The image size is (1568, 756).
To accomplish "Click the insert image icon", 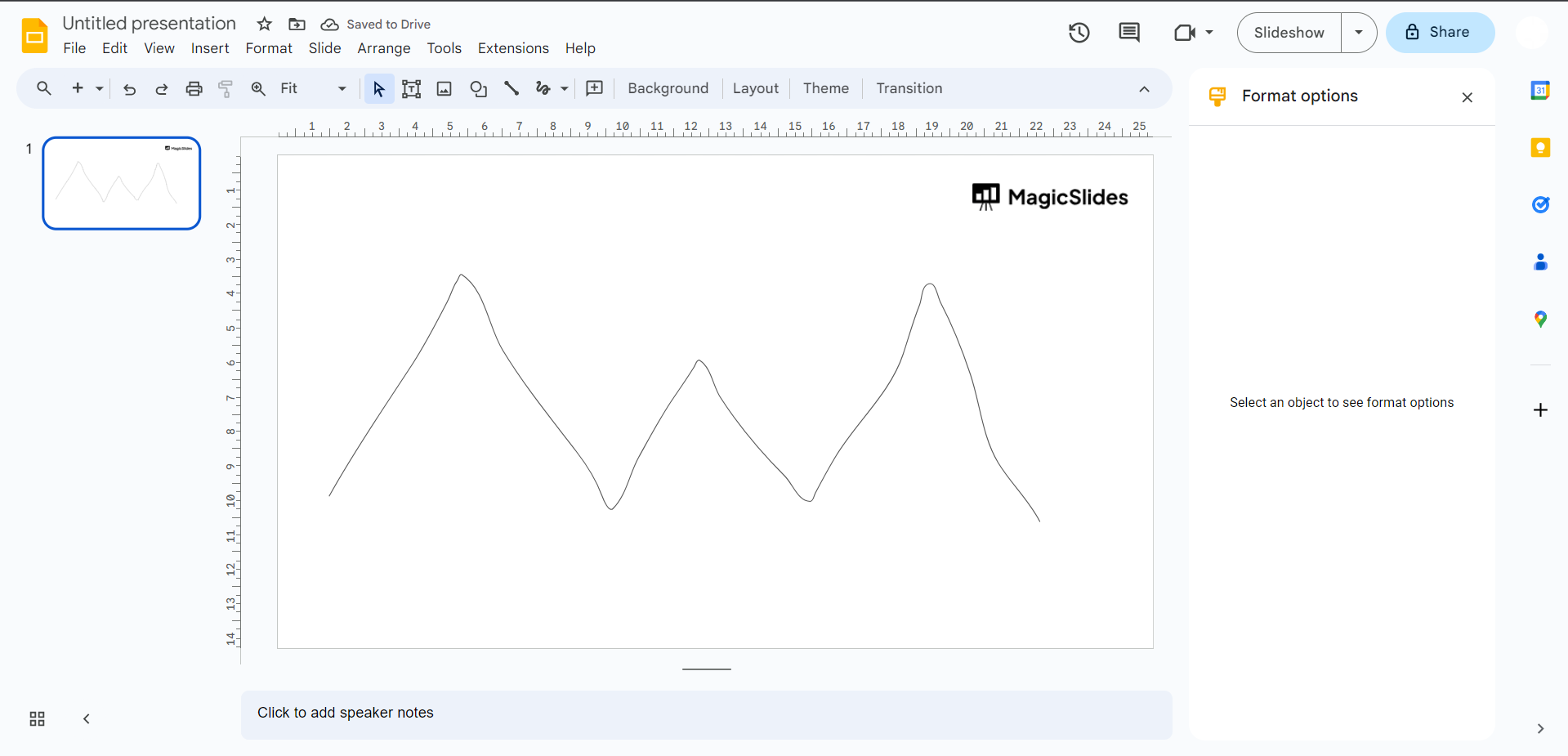I will tap(444, 89).
